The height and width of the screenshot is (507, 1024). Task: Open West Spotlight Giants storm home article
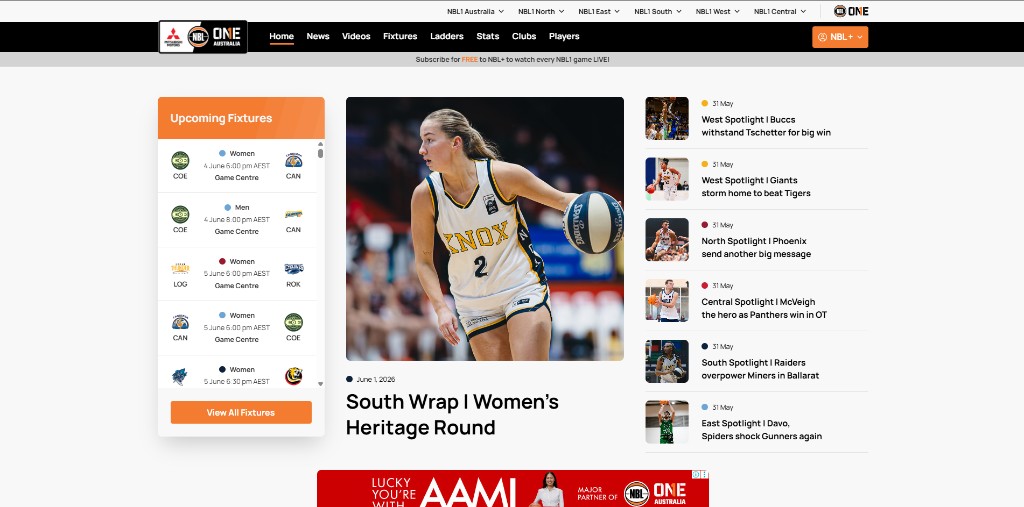click(x=756, y=187)
